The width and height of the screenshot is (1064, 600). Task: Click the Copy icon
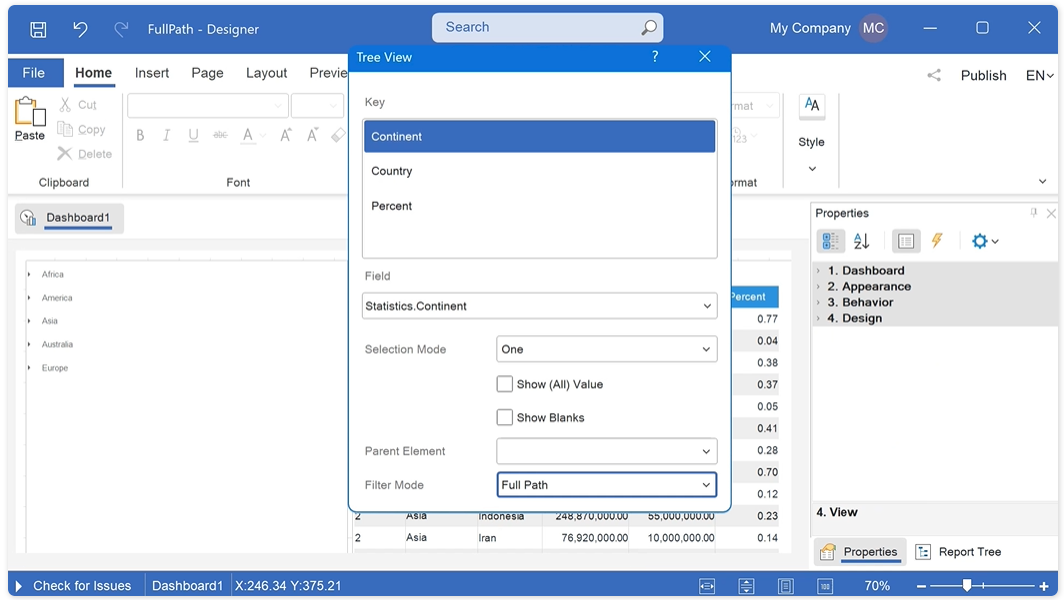(x=65, y=129)
